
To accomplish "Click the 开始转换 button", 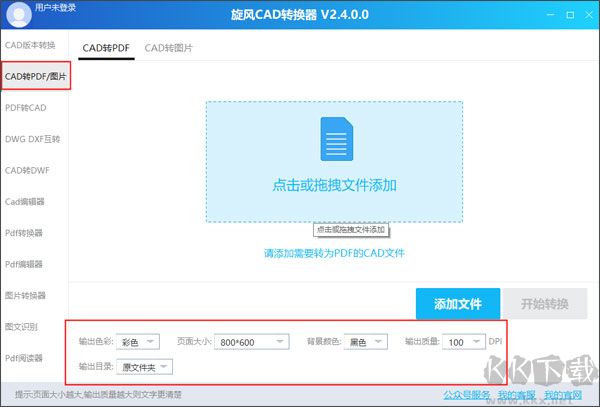I will [545, 304].
